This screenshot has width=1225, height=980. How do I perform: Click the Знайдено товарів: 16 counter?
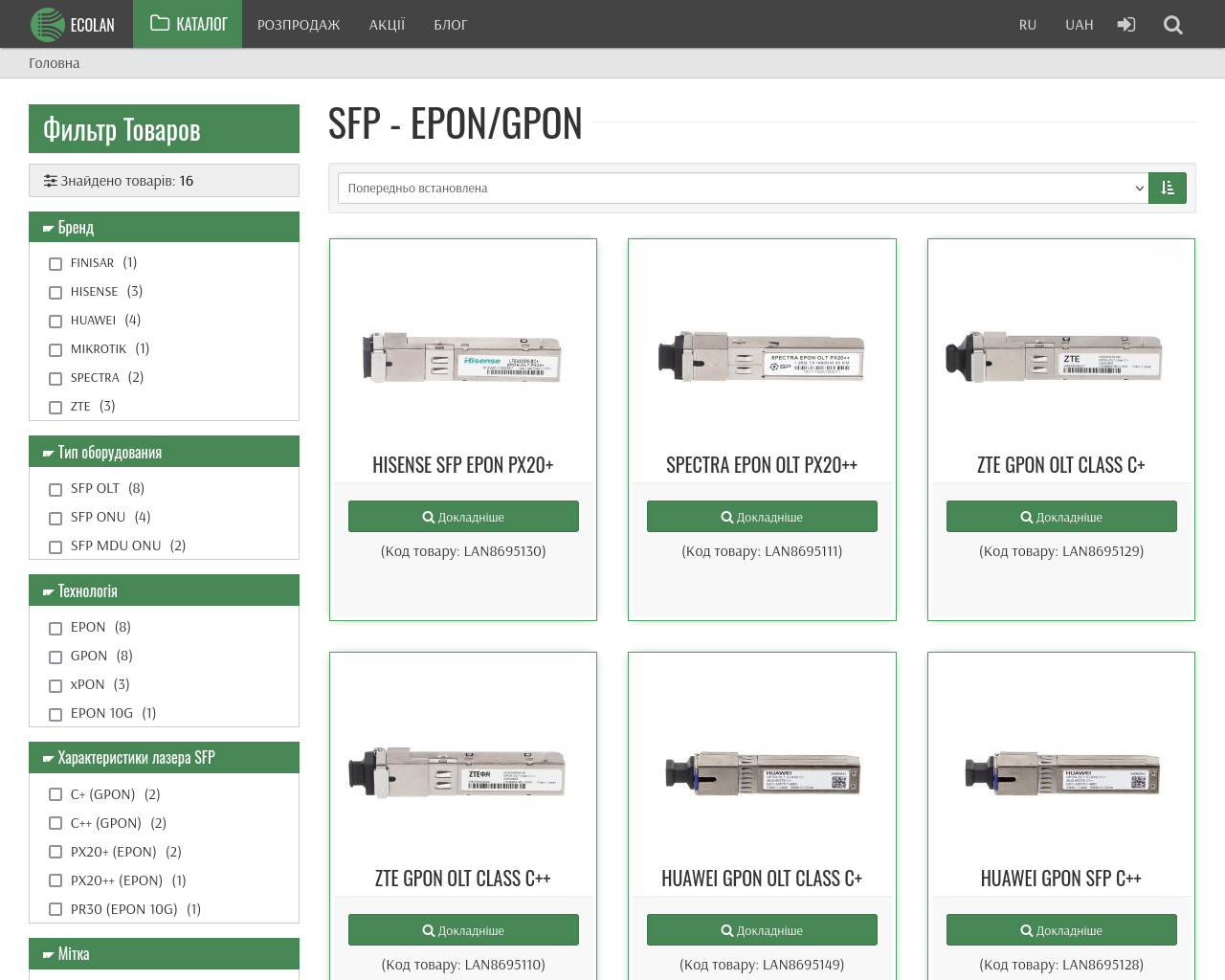click(164, 180)
